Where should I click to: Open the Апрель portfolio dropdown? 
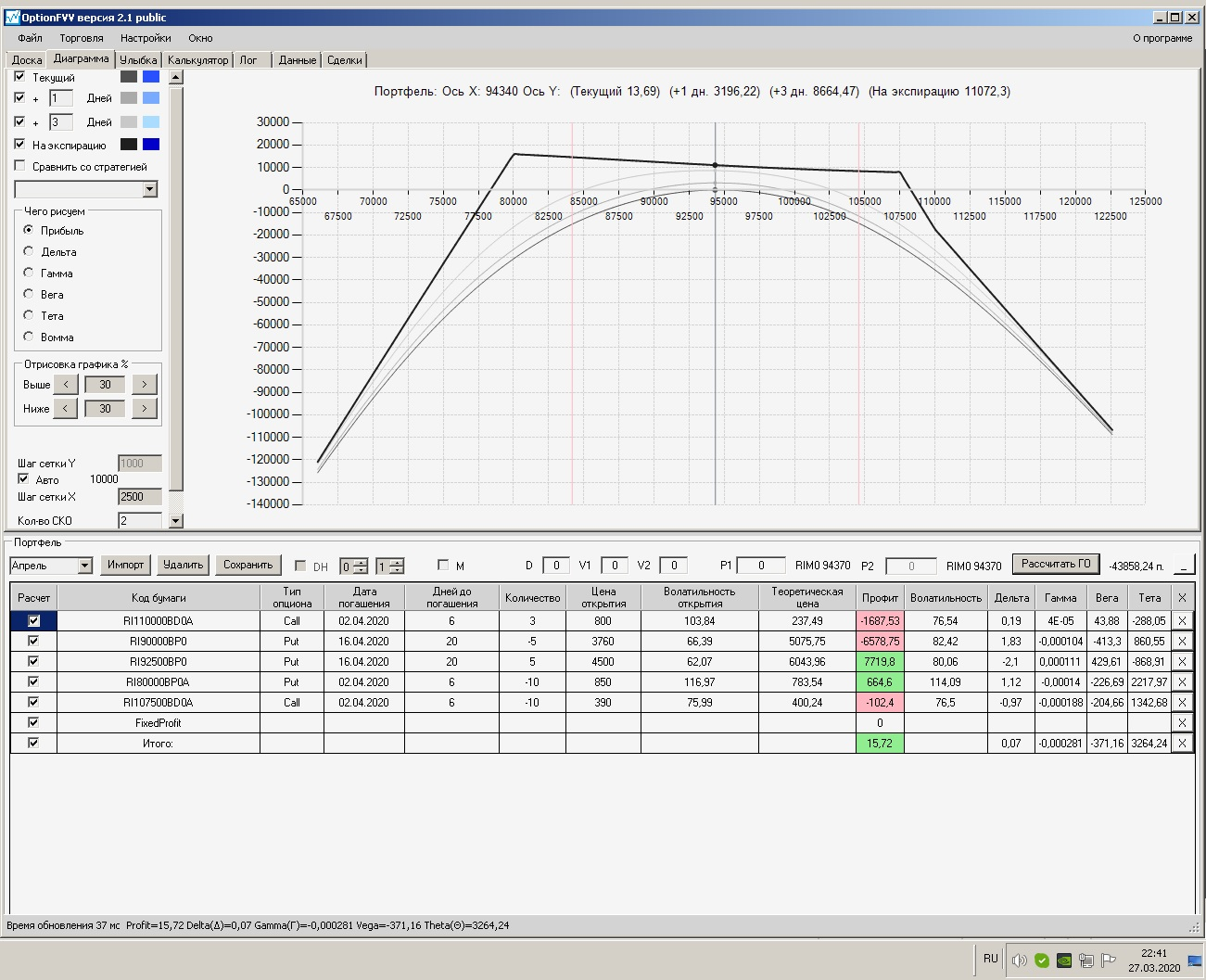pyautogui.click(x=85, y=566)
